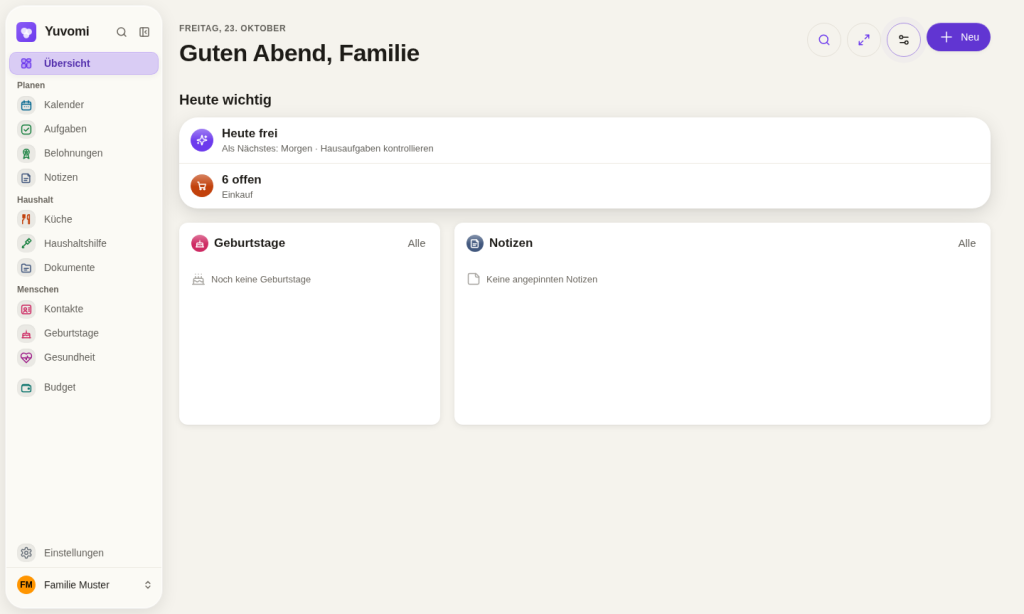Show all Geburtstage via Alle link

click(x=417, y=243)
